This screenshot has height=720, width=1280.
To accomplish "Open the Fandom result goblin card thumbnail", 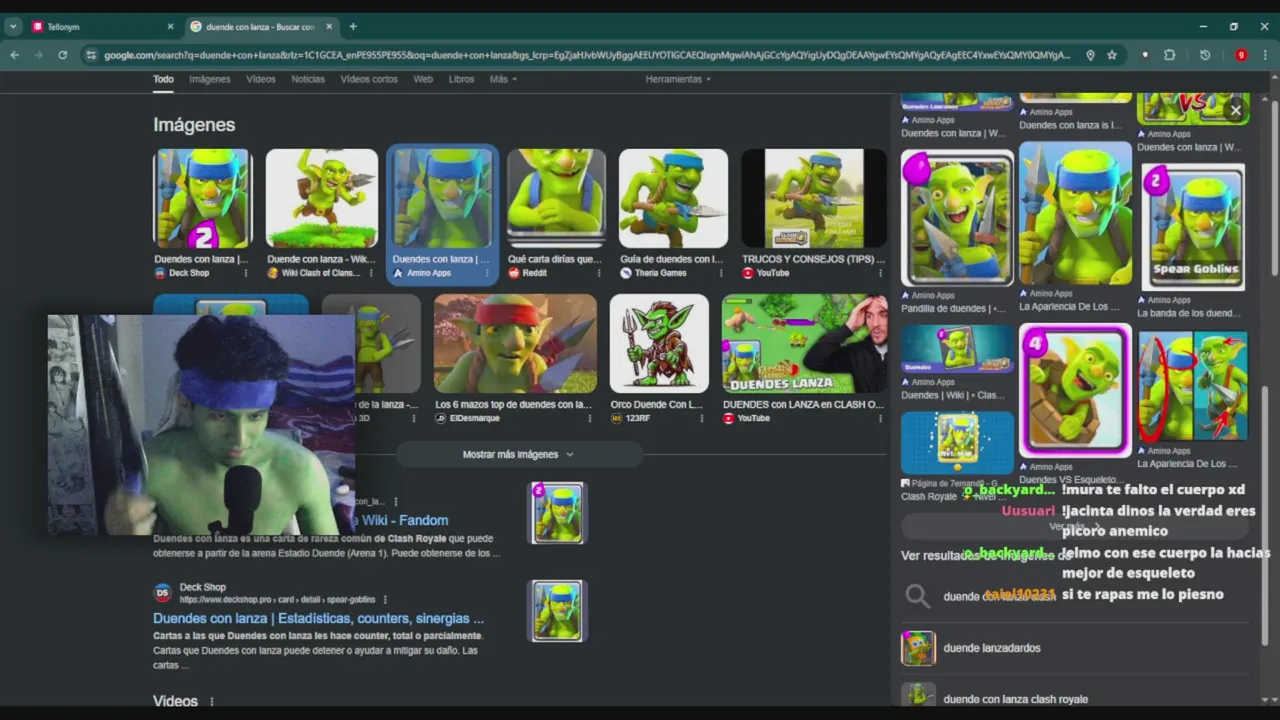I will pos(557,513).
